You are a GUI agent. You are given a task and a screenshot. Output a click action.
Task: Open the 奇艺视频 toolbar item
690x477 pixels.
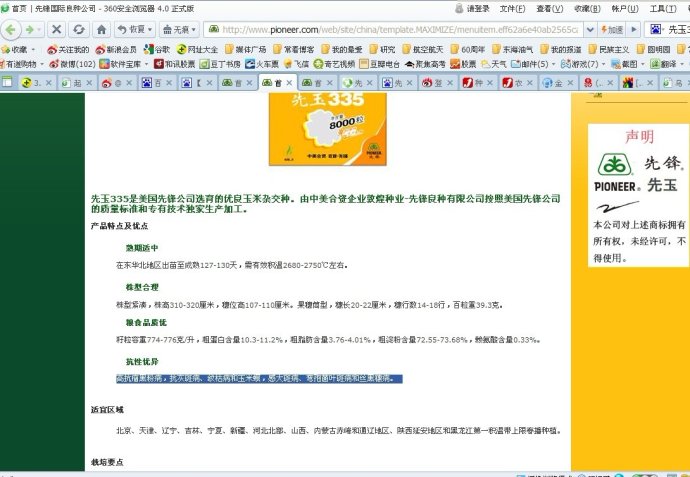(x=334, y=64)
